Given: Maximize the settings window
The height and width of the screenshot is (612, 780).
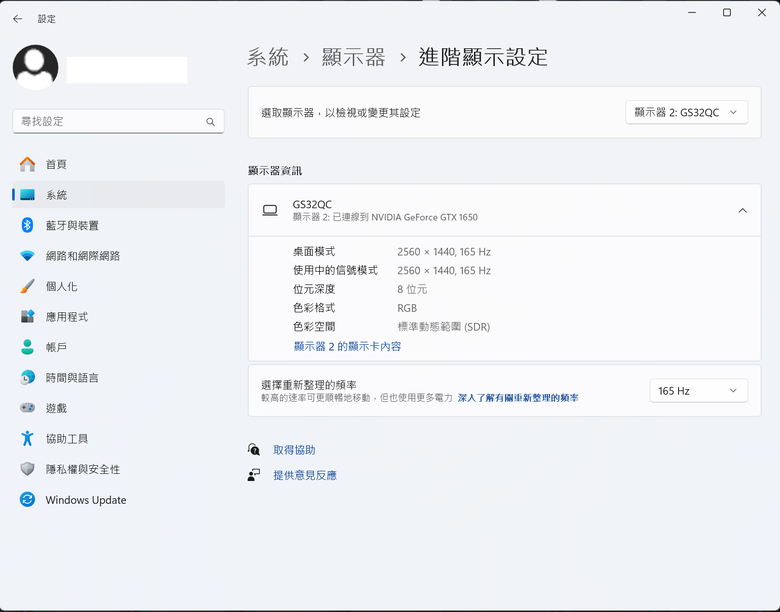Looking at the screenshot, I should pos(727,12).
